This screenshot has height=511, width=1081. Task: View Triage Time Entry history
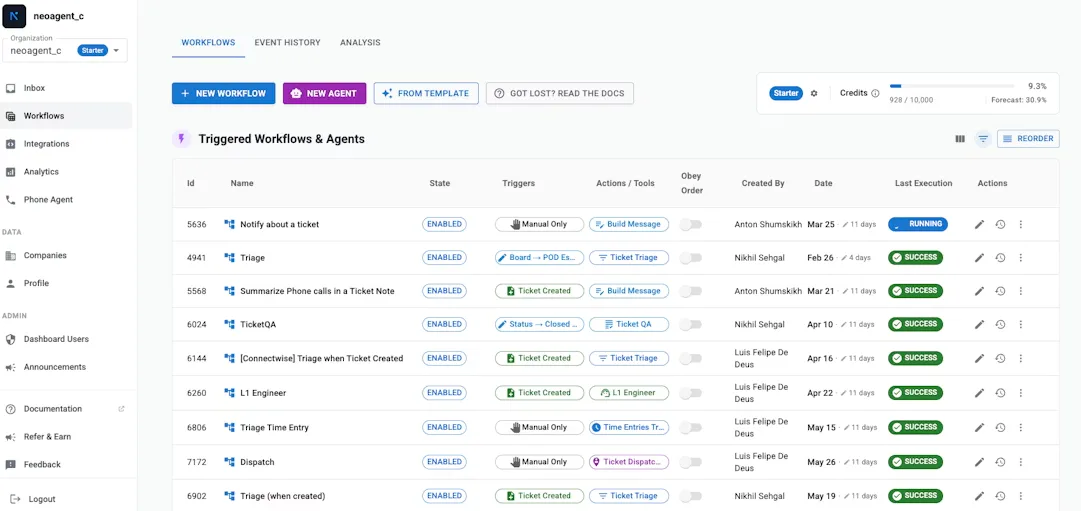[x=1000, y=428]
